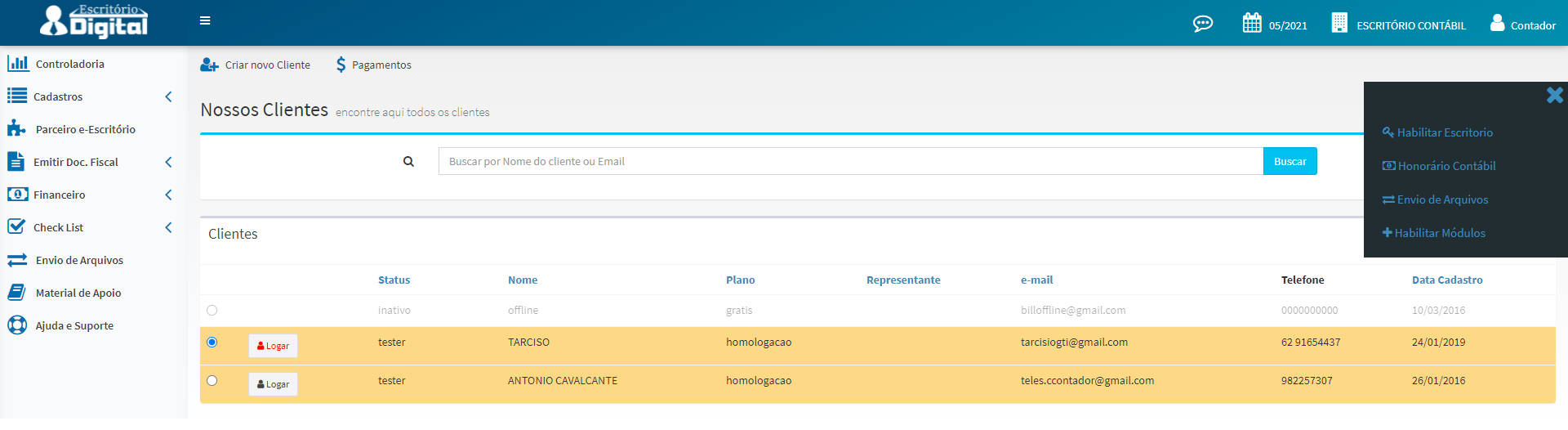This screenshot has width=1568, height=430.
Task: Sort by Data Cadastro column header
Action: pyautogui.click(x=1447, y=280)
